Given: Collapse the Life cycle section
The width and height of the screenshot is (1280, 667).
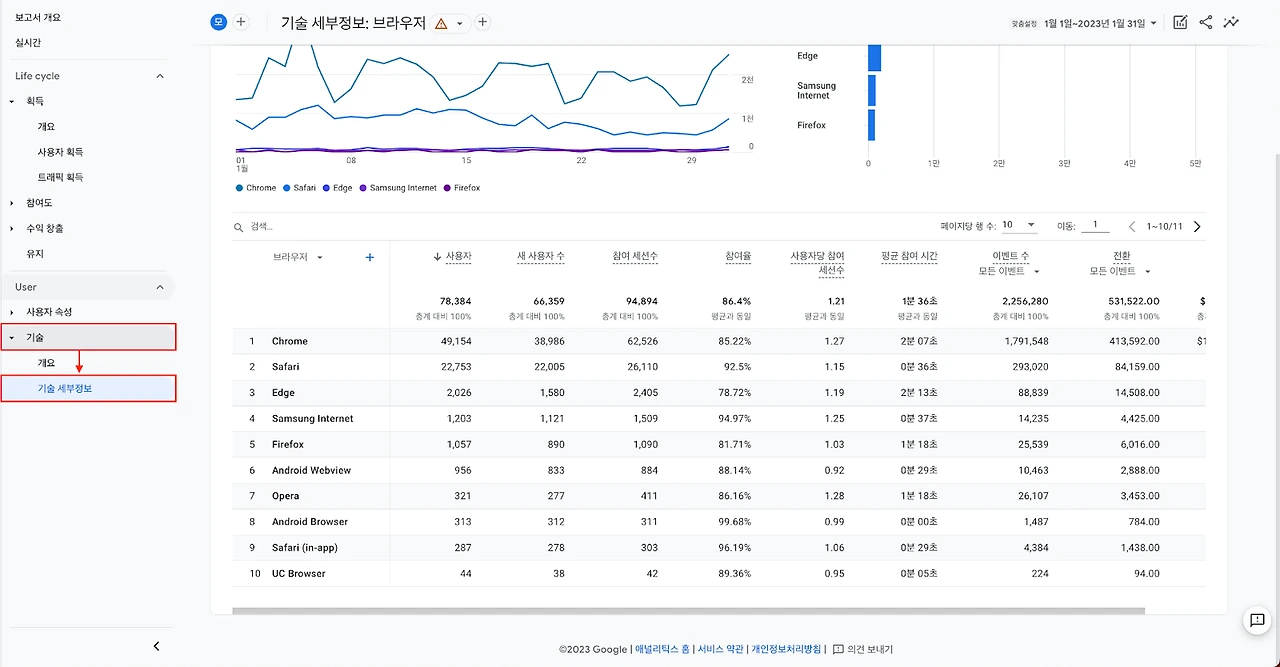Looking at the screenshot, I should [x=160, y=76].
